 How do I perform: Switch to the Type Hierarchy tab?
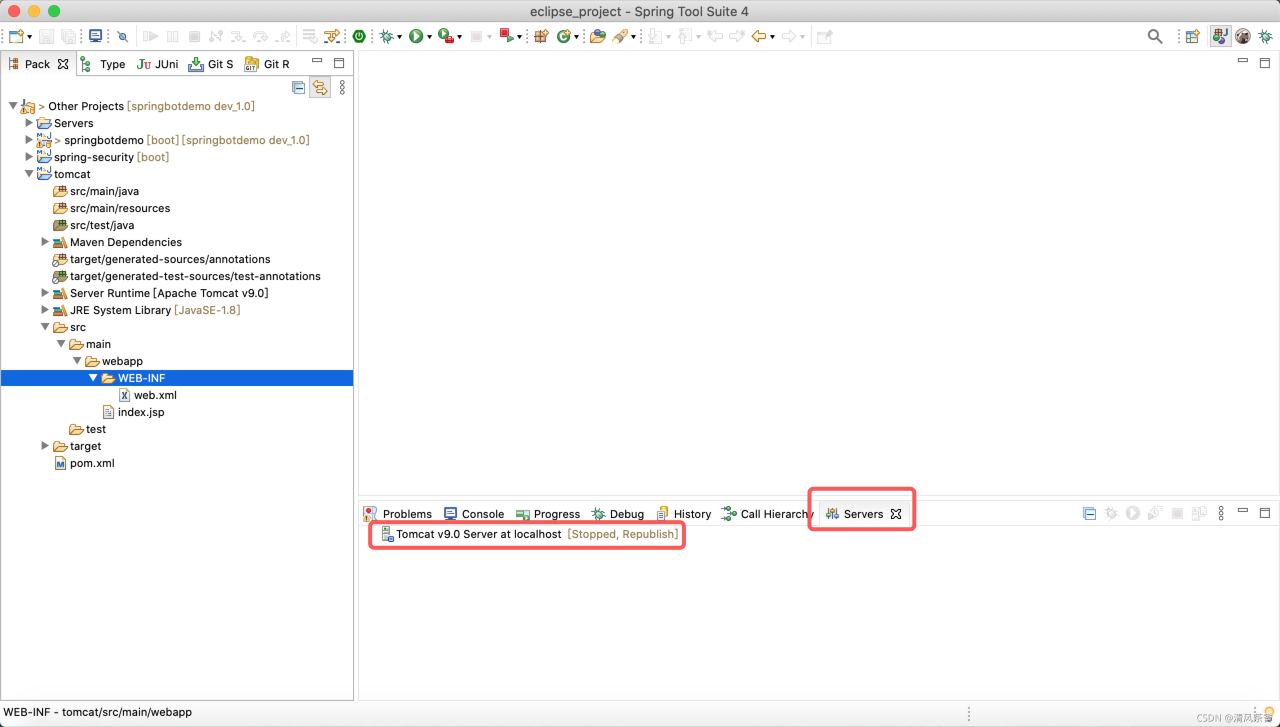click(x=103, y=63)
